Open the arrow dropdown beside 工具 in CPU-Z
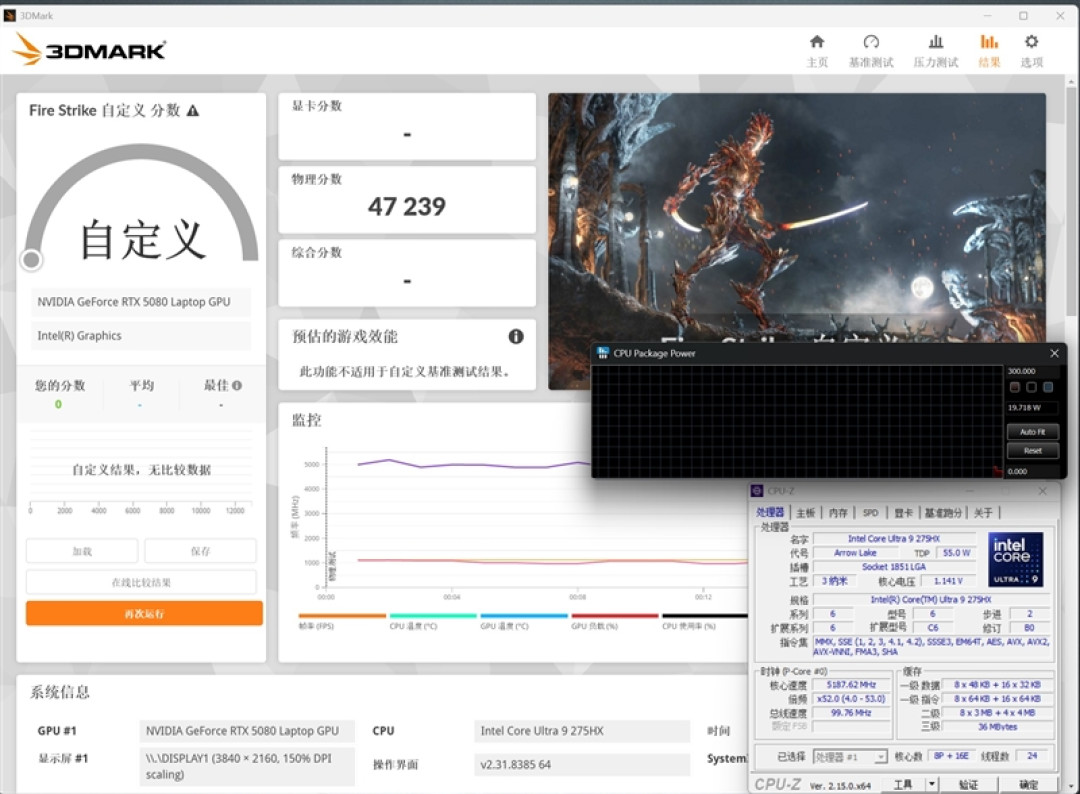 931,784
